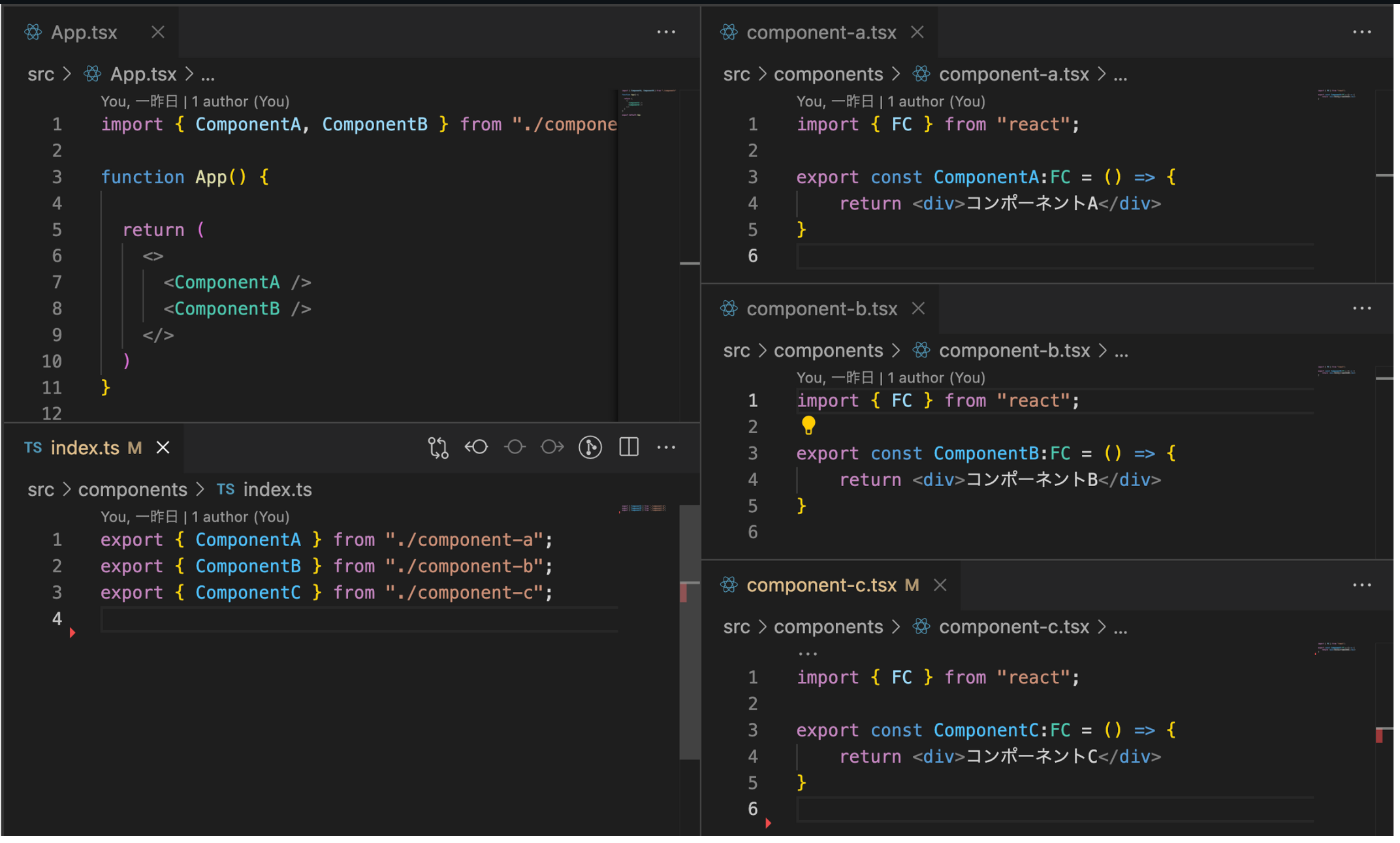
Task: Click "function App()" declaration text
Action: click(x=173, y=177)
